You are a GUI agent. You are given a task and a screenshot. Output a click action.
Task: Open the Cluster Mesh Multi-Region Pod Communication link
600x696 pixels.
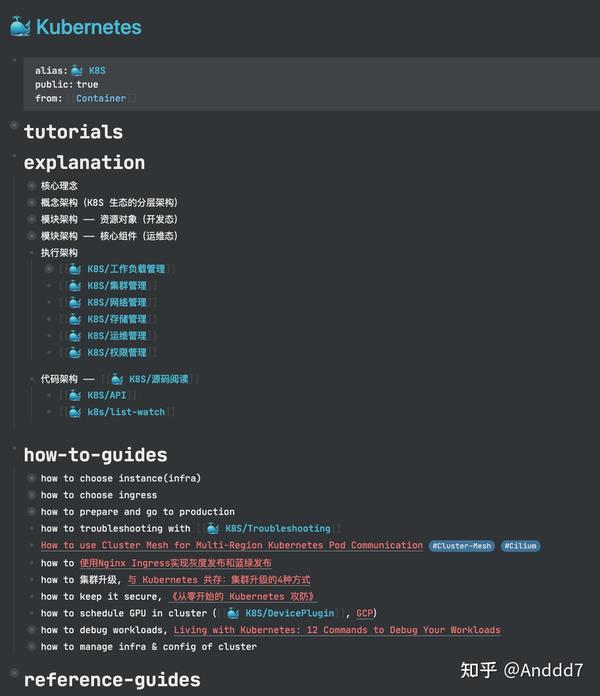pos(232,545)
